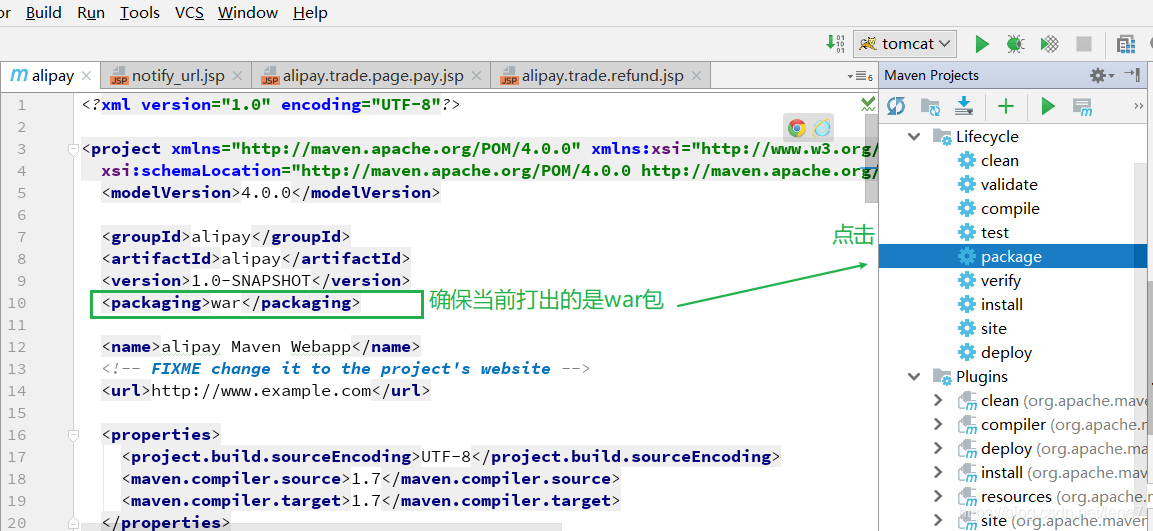
Task: Select the verify lifecycle phase
Action: click(x=1001, y=280)
